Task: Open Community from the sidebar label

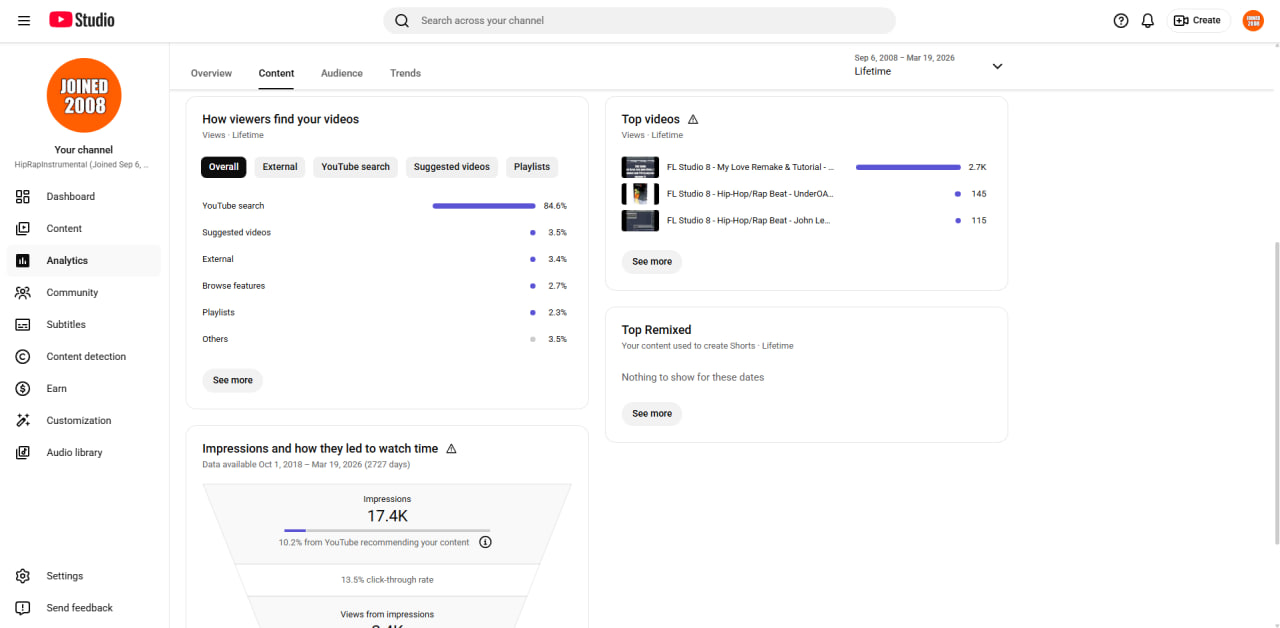Action: coord(72,292)
